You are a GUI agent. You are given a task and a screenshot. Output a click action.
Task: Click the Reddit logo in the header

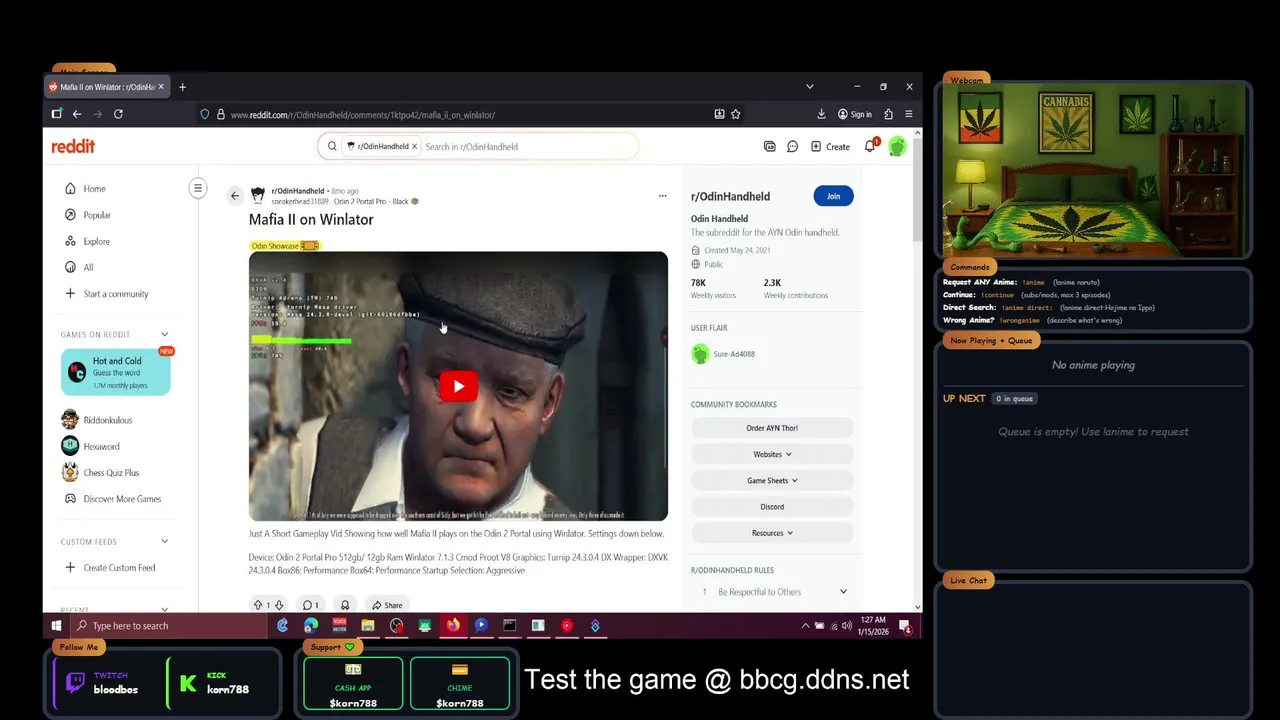73,146
